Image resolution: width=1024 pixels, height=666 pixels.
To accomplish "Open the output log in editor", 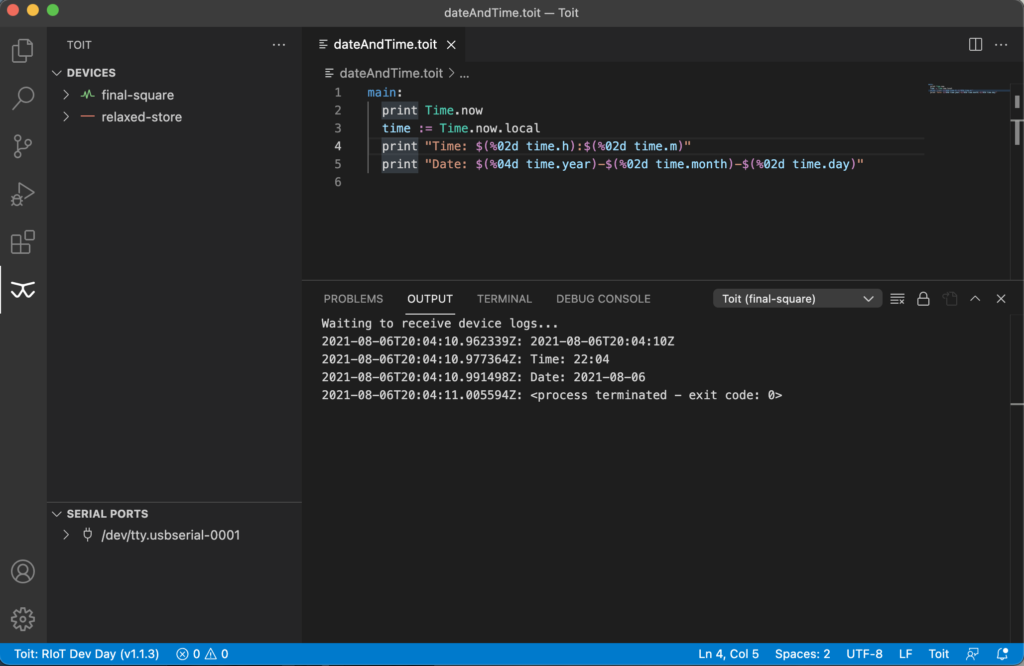I will point(950,298).
